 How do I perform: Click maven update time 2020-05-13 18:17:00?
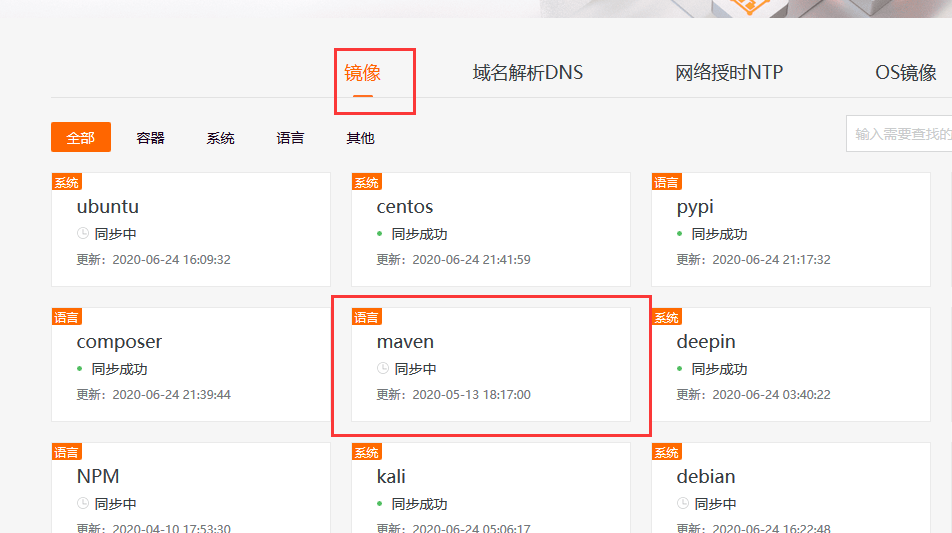point(471,395)
